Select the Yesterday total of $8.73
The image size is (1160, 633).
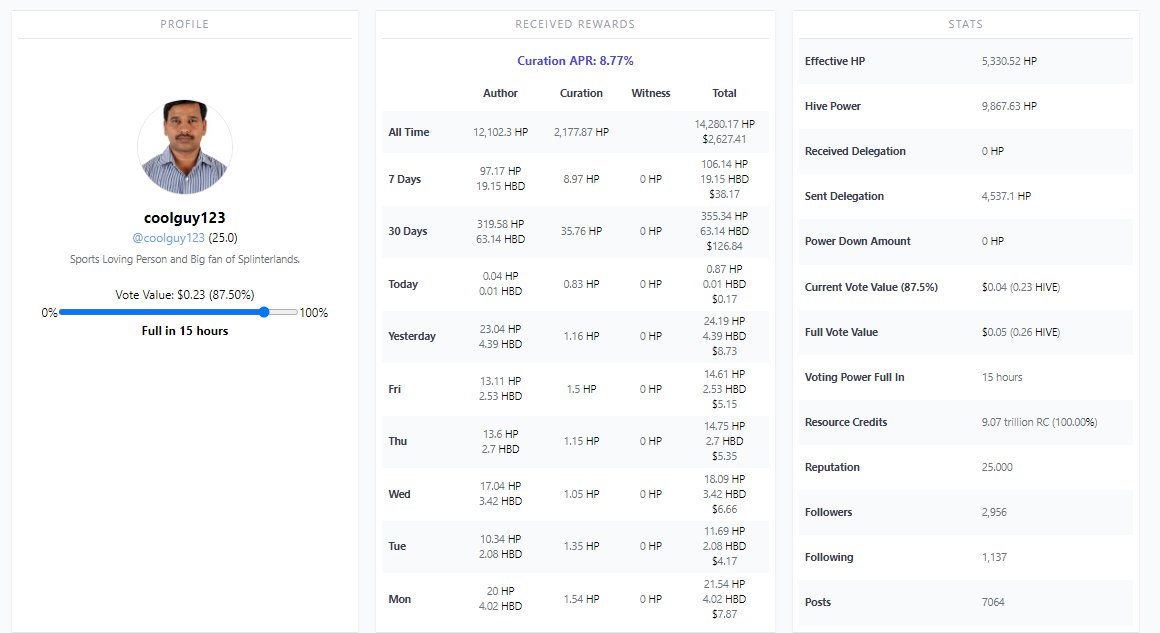pyautogui.click(x=724, y=351)
